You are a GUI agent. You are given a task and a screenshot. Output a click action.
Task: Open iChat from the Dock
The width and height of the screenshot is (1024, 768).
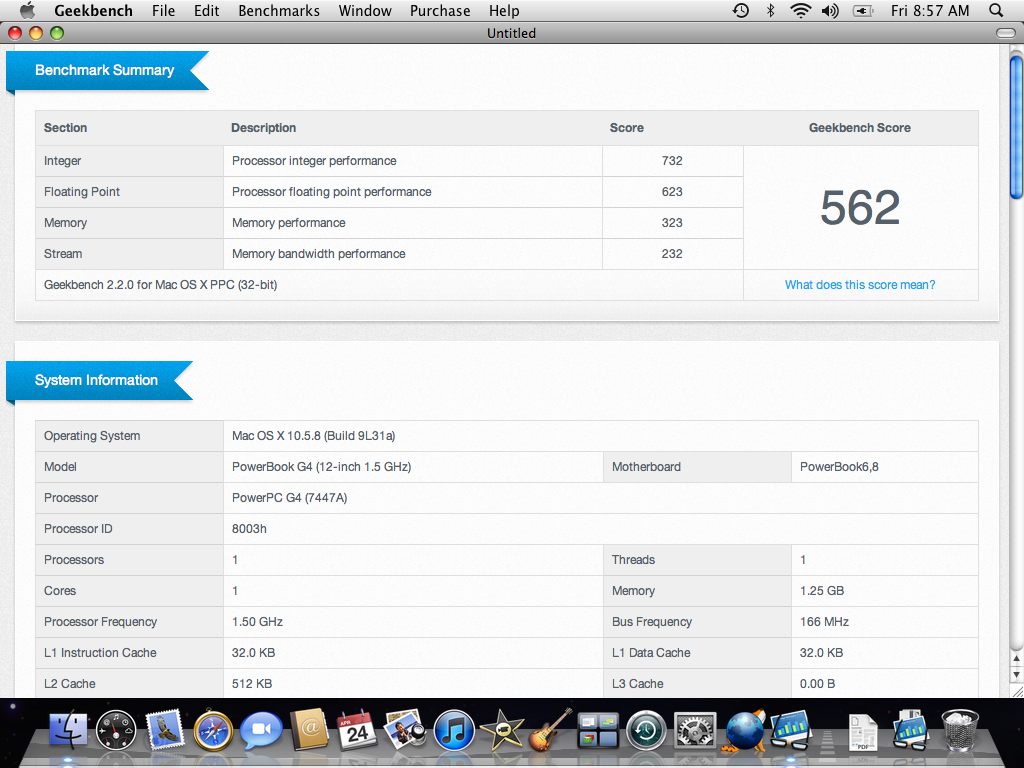click(x=261, y=730)
